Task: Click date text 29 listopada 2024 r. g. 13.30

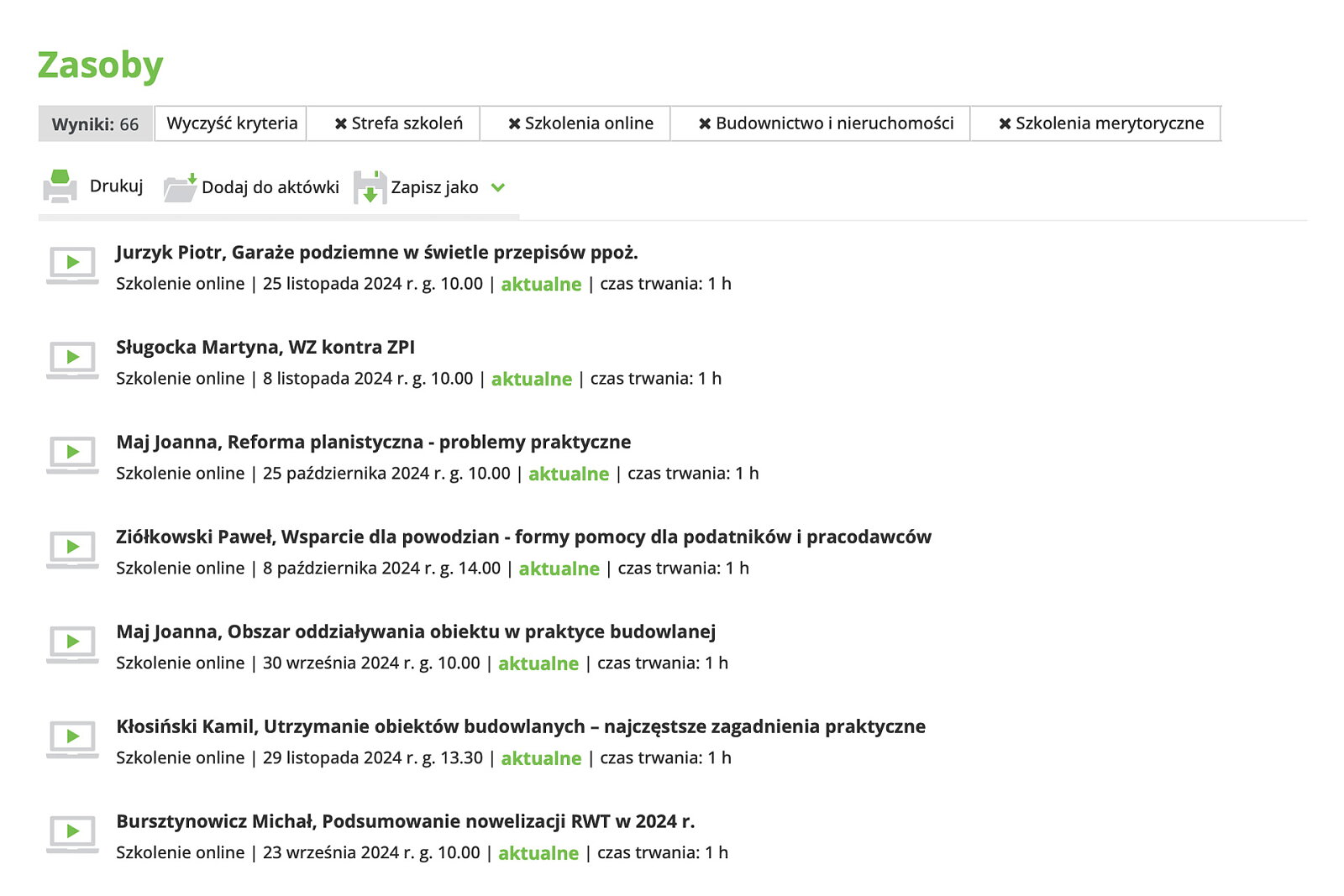Action: pos(373,758)
